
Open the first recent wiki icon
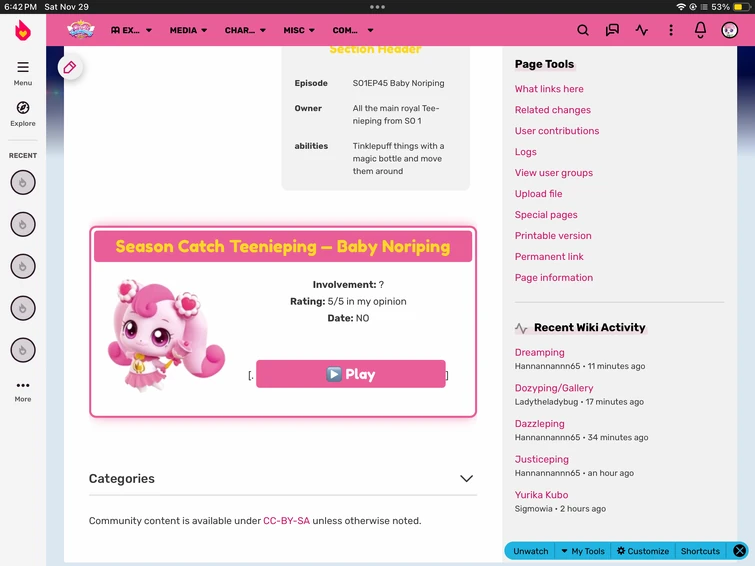[23, 183]
